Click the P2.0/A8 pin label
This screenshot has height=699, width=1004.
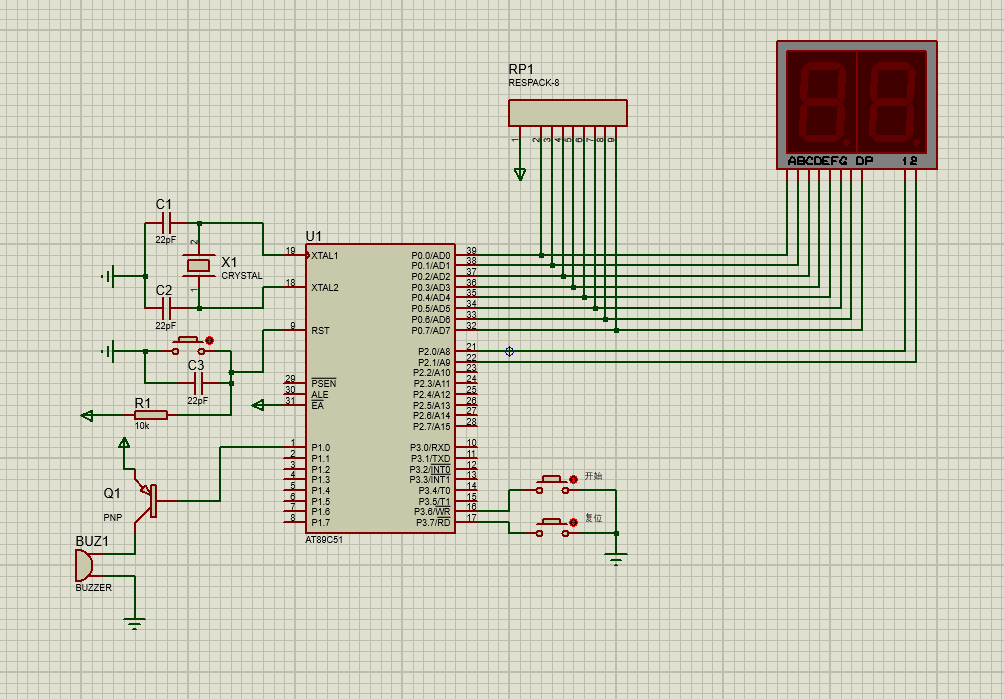(x=434, y=351)
